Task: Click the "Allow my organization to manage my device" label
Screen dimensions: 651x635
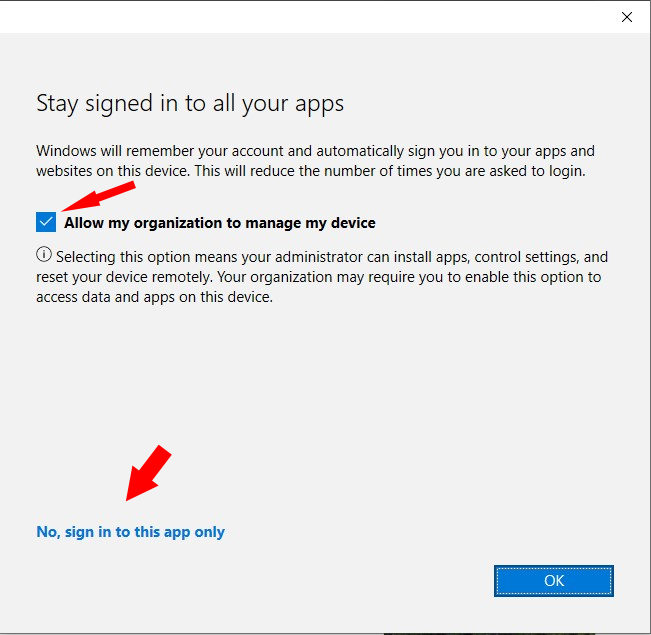Action: coord(220,223)
